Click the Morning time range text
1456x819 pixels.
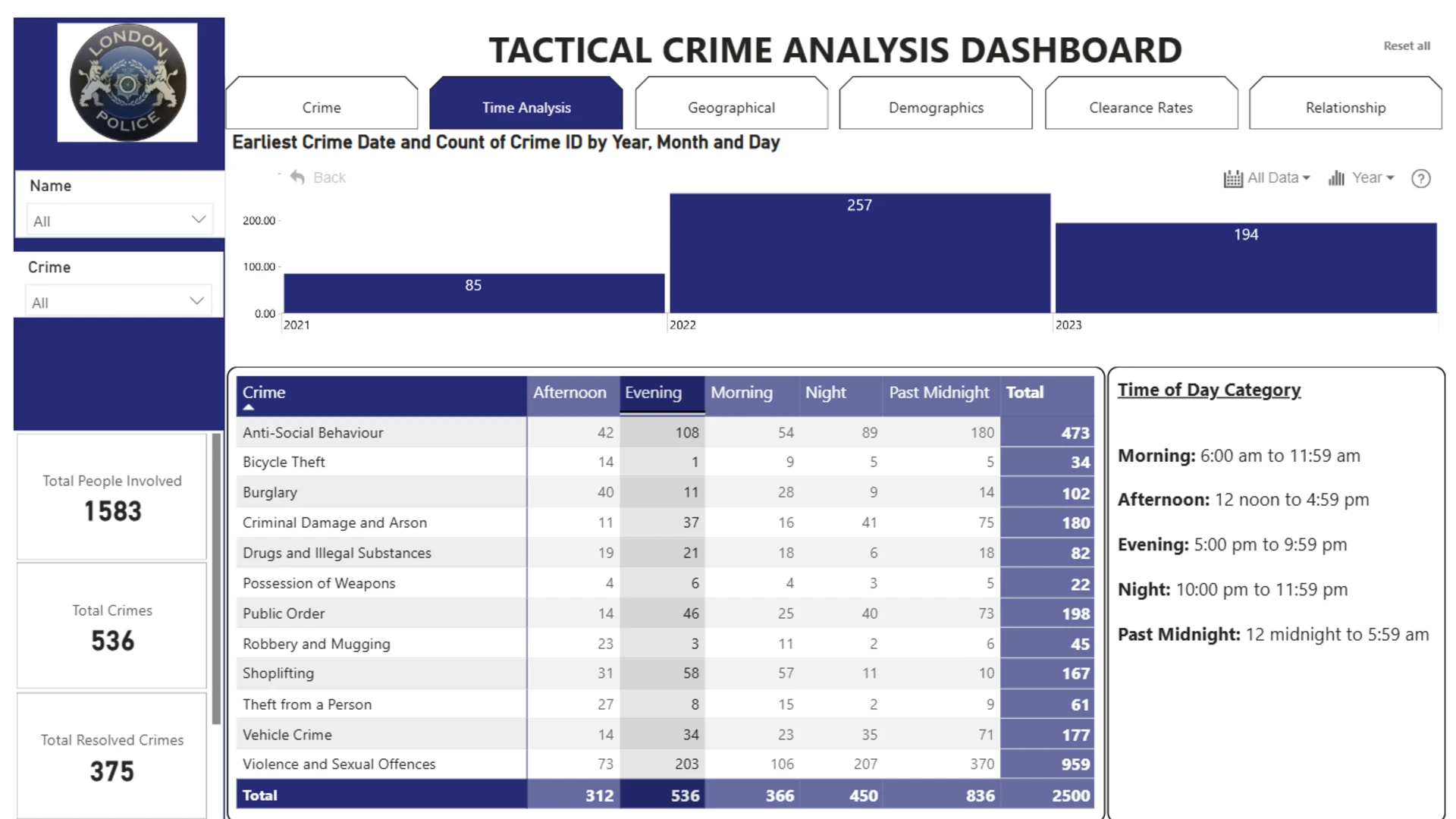[1239, 456]
